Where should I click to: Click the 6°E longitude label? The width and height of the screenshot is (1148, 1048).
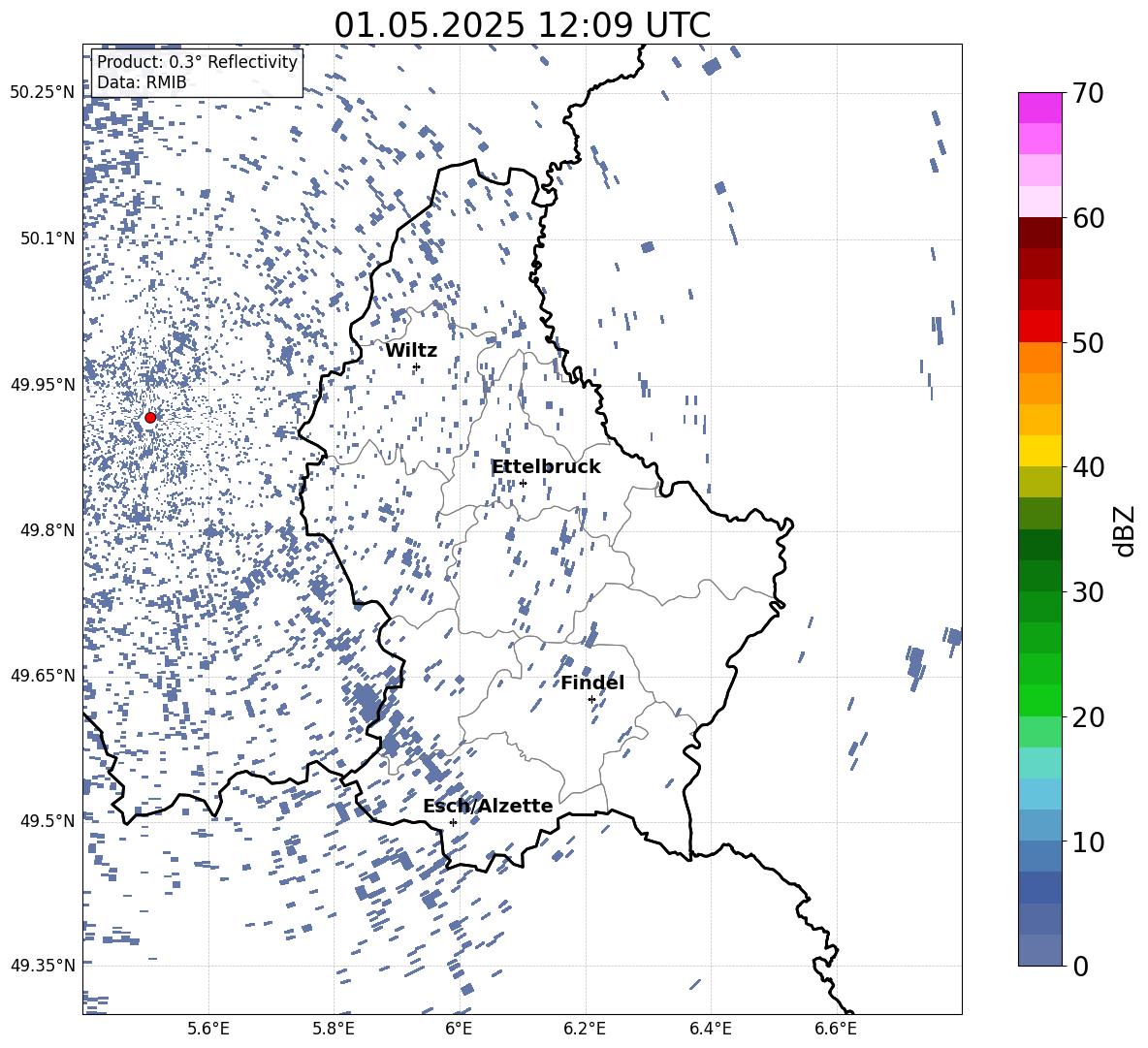[x=459, y=1029]
